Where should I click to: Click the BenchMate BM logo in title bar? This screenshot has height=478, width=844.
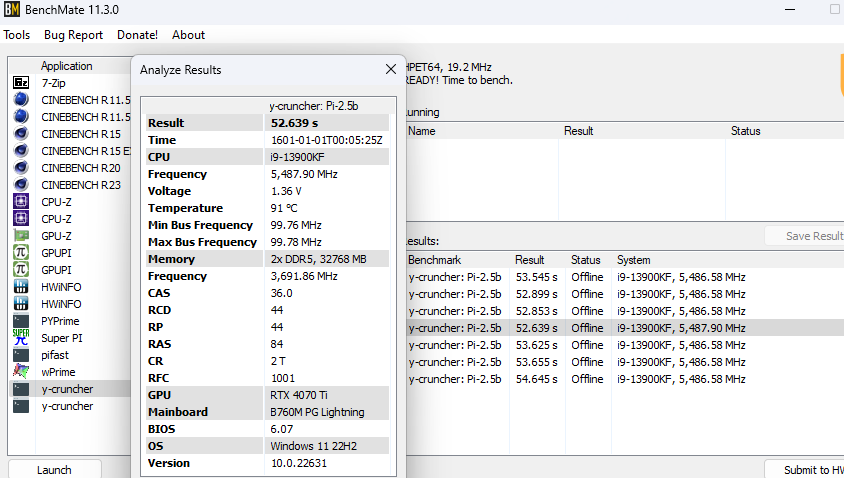tap(11, 9)
